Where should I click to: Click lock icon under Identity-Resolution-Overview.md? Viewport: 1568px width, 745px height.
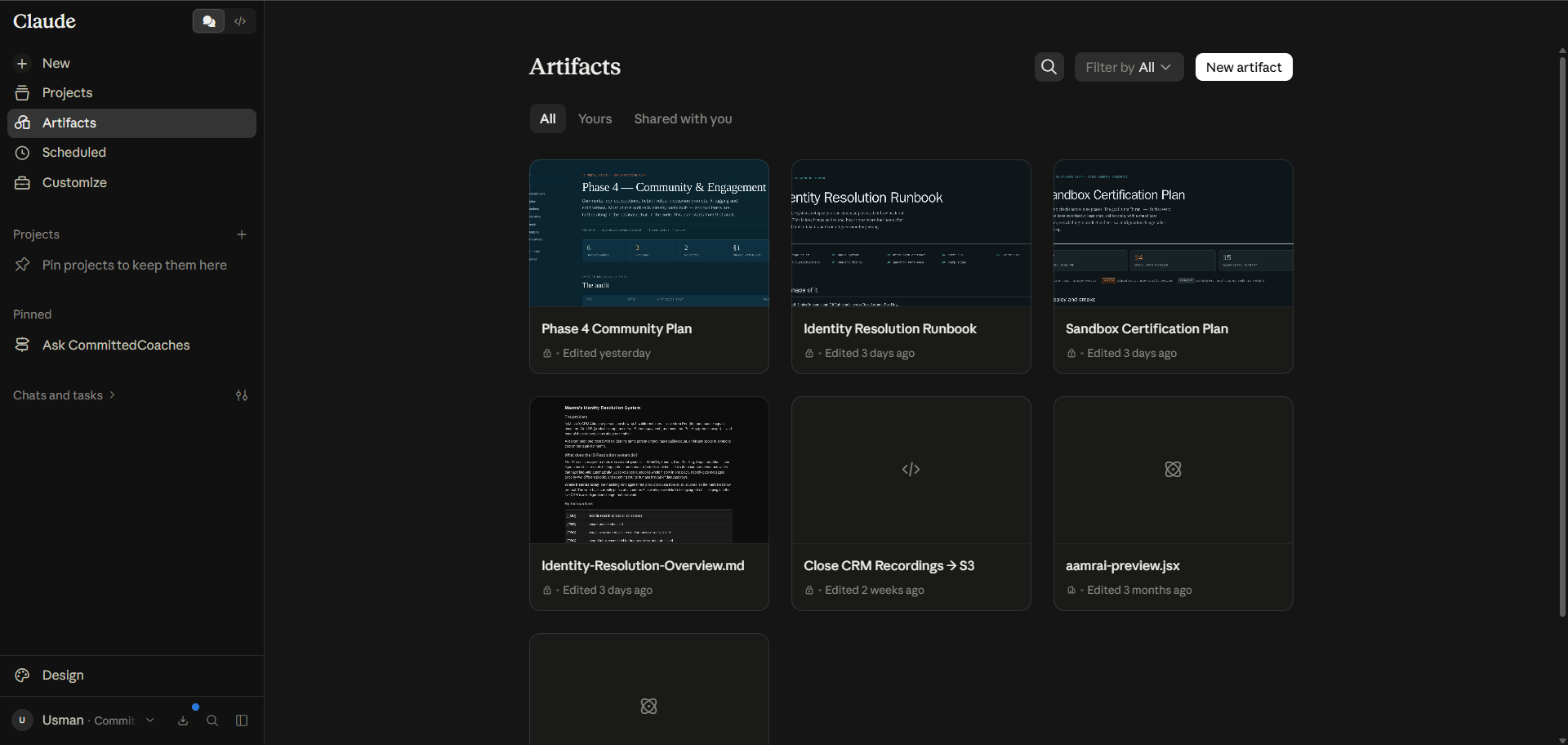coord(547,591)
